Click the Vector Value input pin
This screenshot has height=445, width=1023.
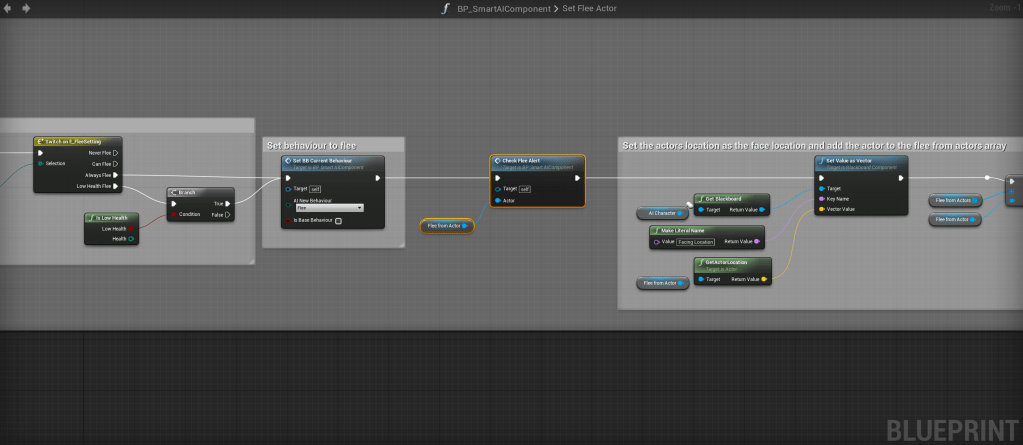tap(821, 210)
